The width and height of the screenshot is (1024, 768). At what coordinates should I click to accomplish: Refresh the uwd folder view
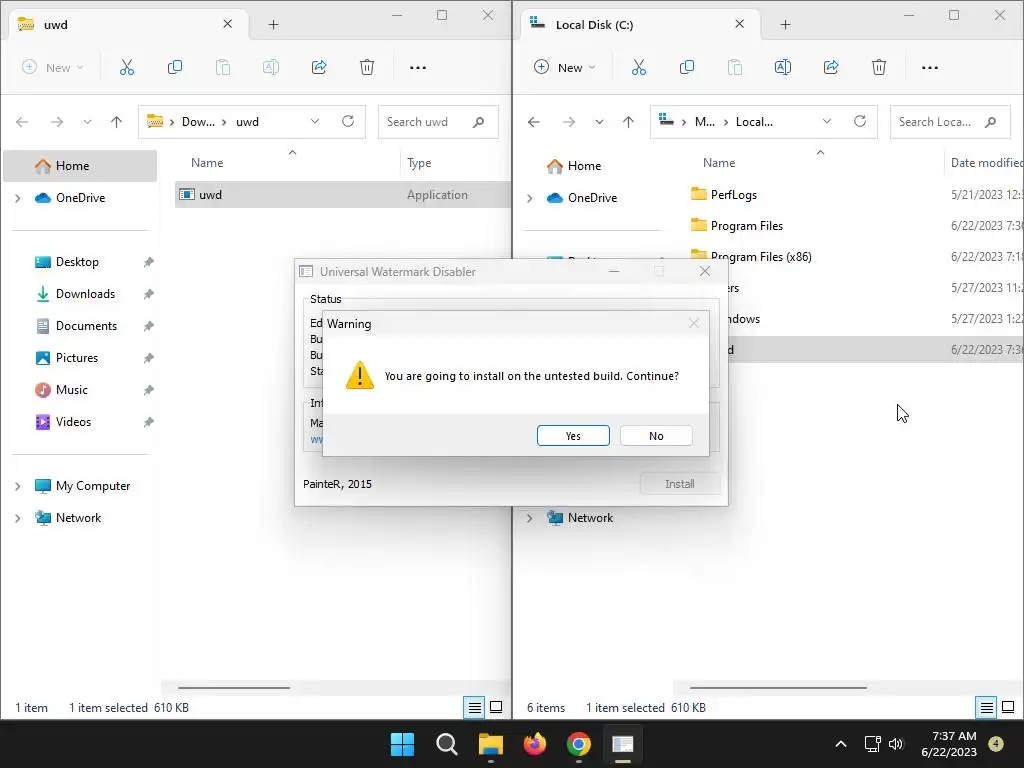[x=348, y=121]
